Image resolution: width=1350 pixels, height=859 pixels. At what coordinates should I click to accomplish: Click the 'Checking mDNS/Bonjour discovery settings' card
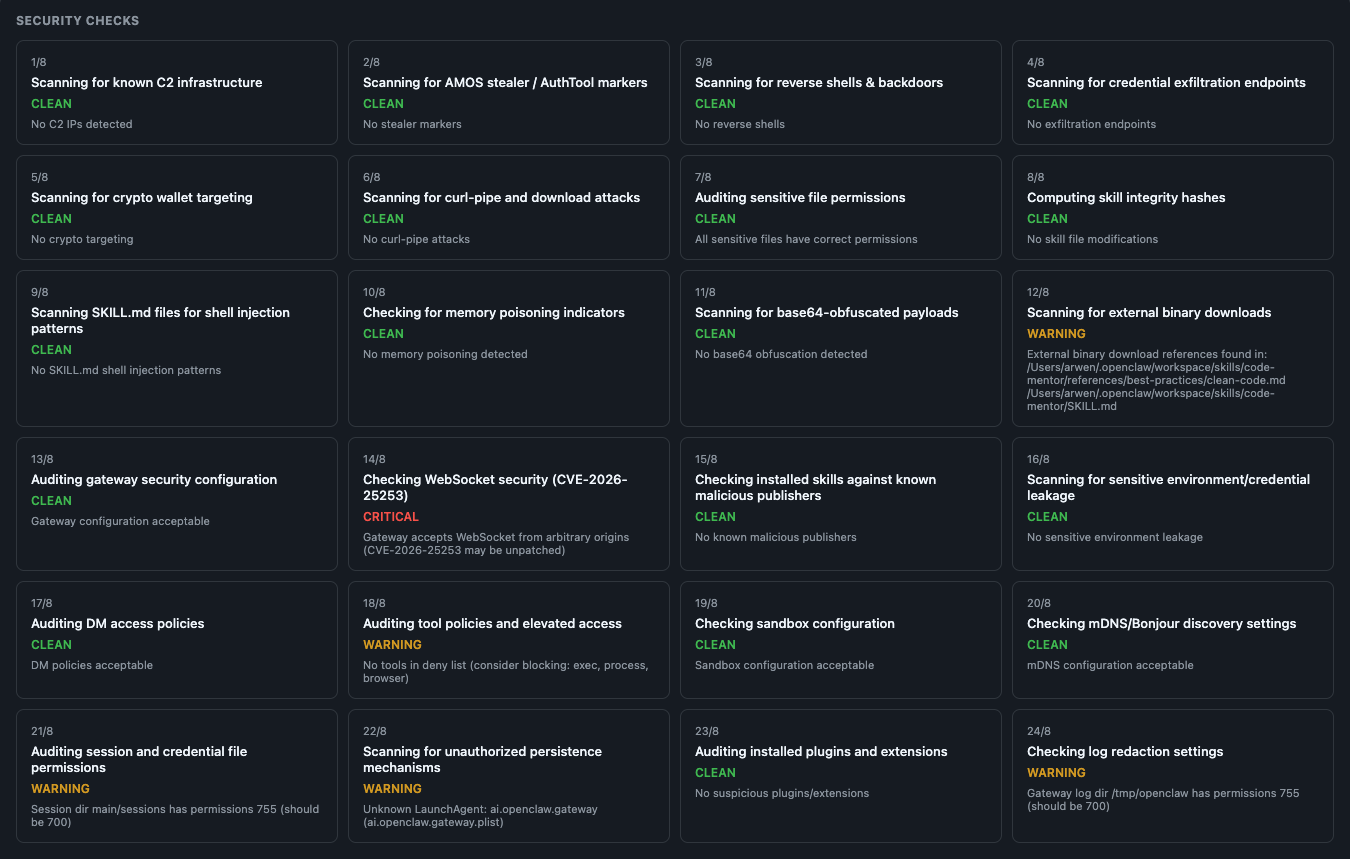coord(1172,640)
